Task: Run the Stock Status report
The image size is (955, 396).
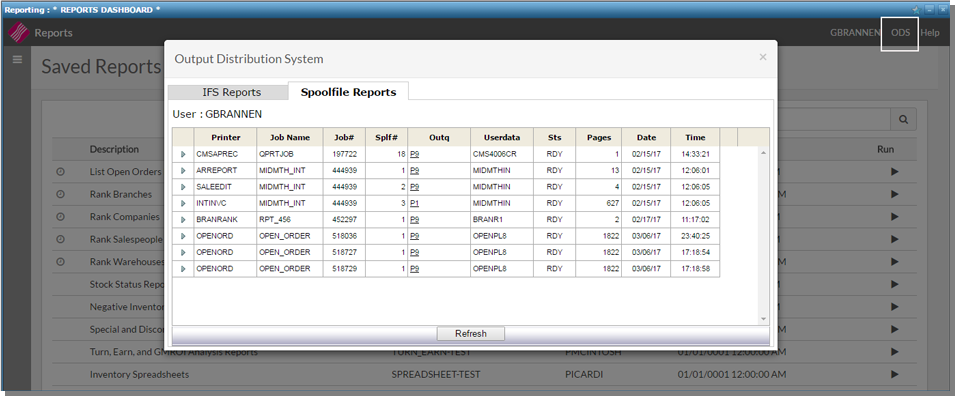Action: [x=894, y=284]
